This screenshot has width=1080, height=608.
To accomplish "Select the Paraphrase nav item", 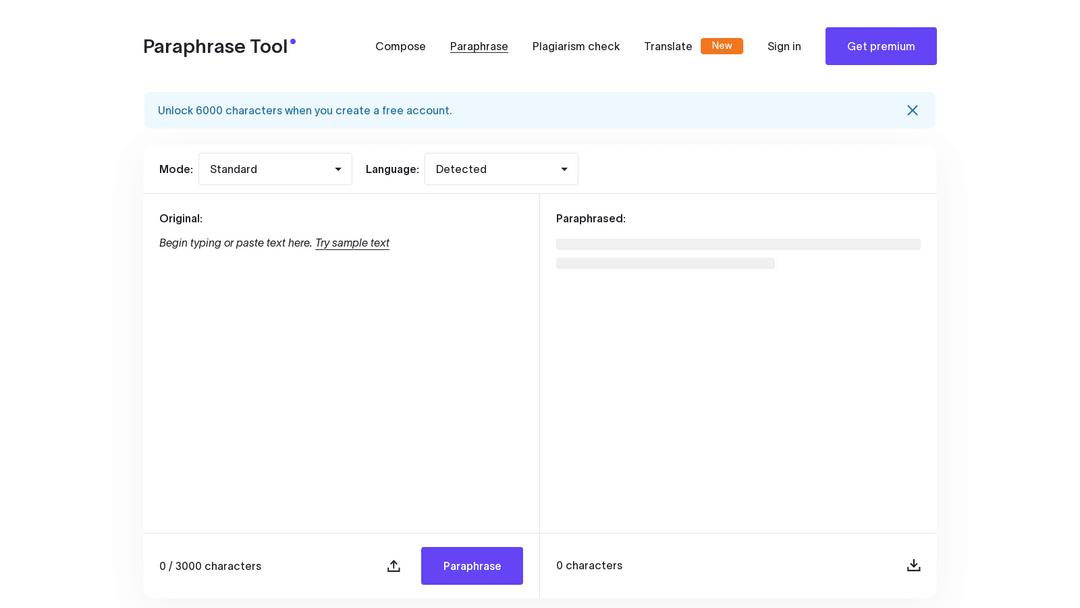I will (479, 46).
